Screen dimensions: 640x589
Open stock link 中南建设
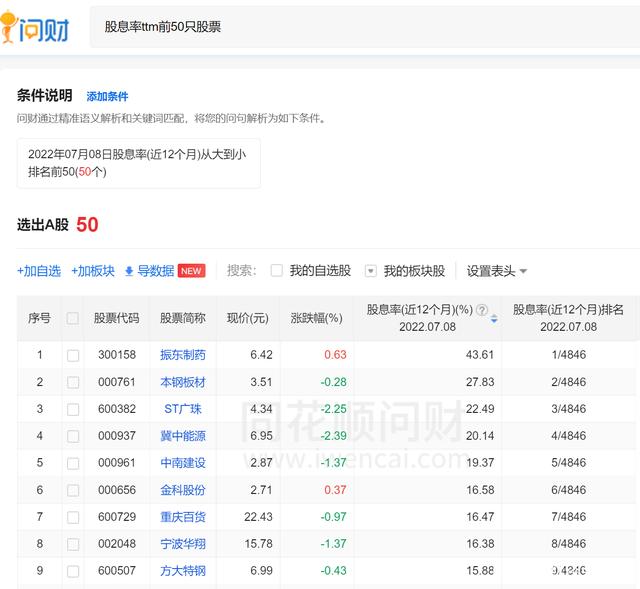tap(183, 463)
